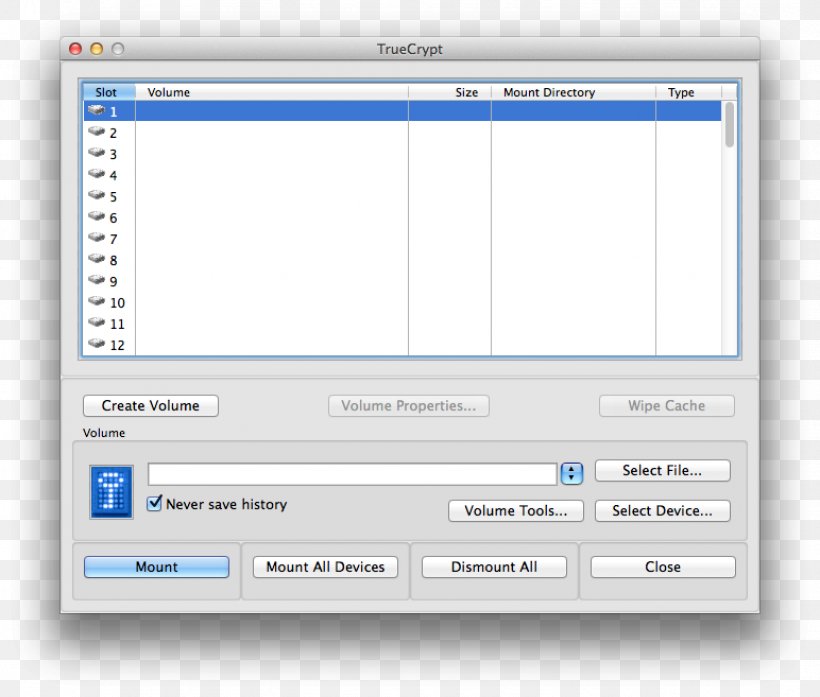The image size is (820, 697).
Task: Open Select Device dialog
Action: 662,511
